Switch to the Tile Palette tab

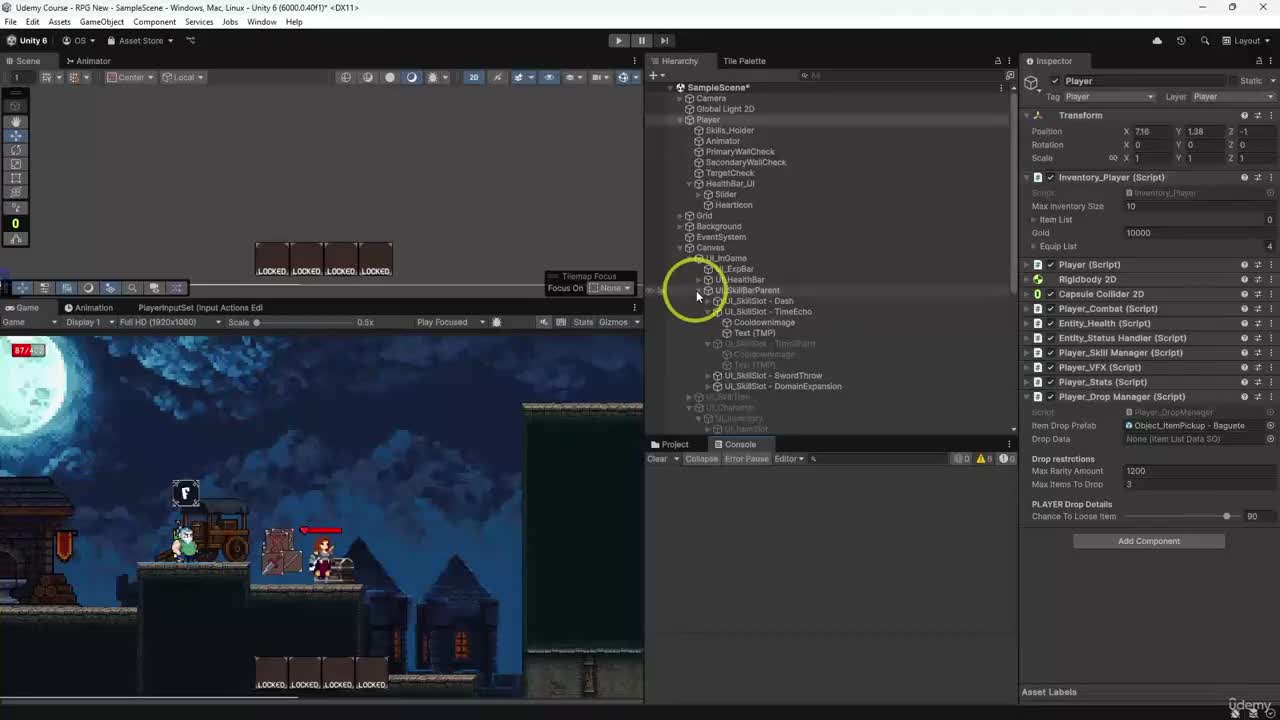(744, 61)
